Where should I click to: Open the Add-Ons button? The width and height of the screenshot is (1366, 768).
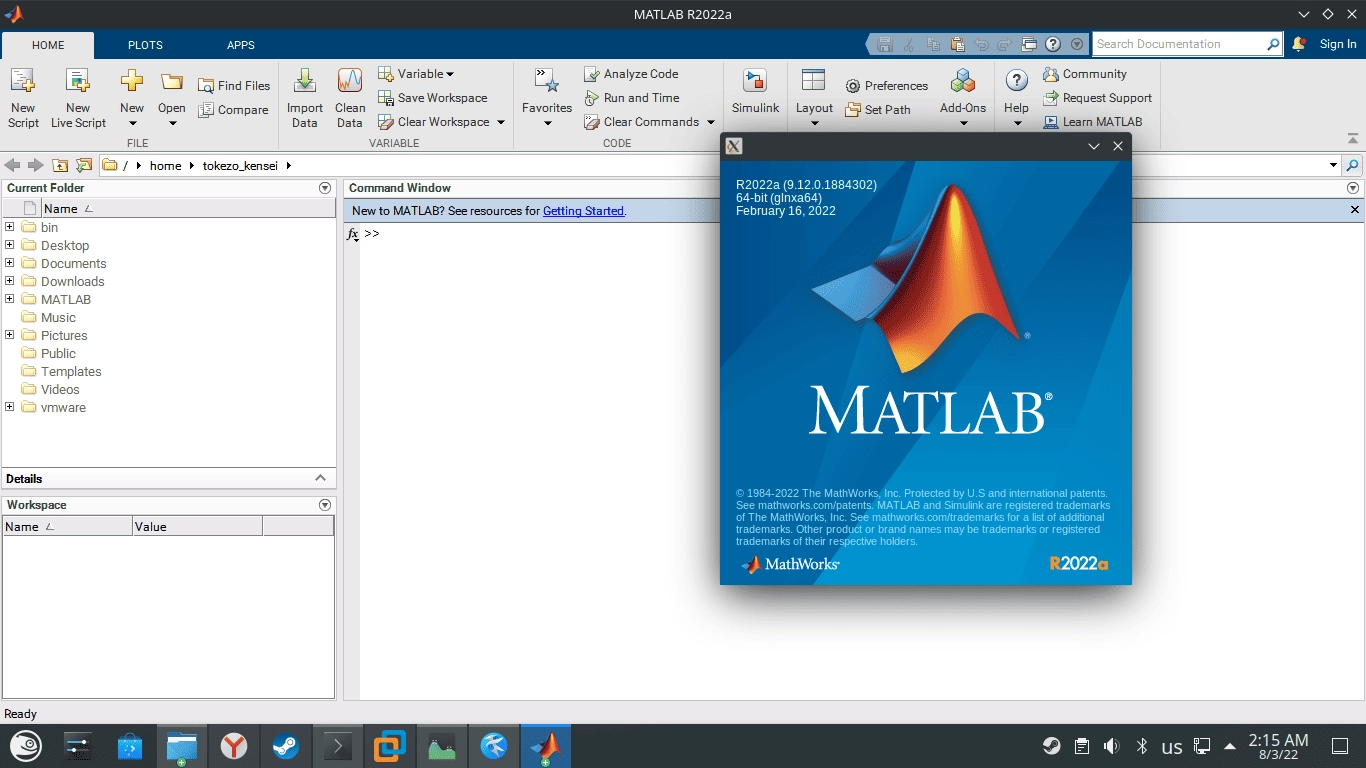pyautogui.click(x=963, y=98)
